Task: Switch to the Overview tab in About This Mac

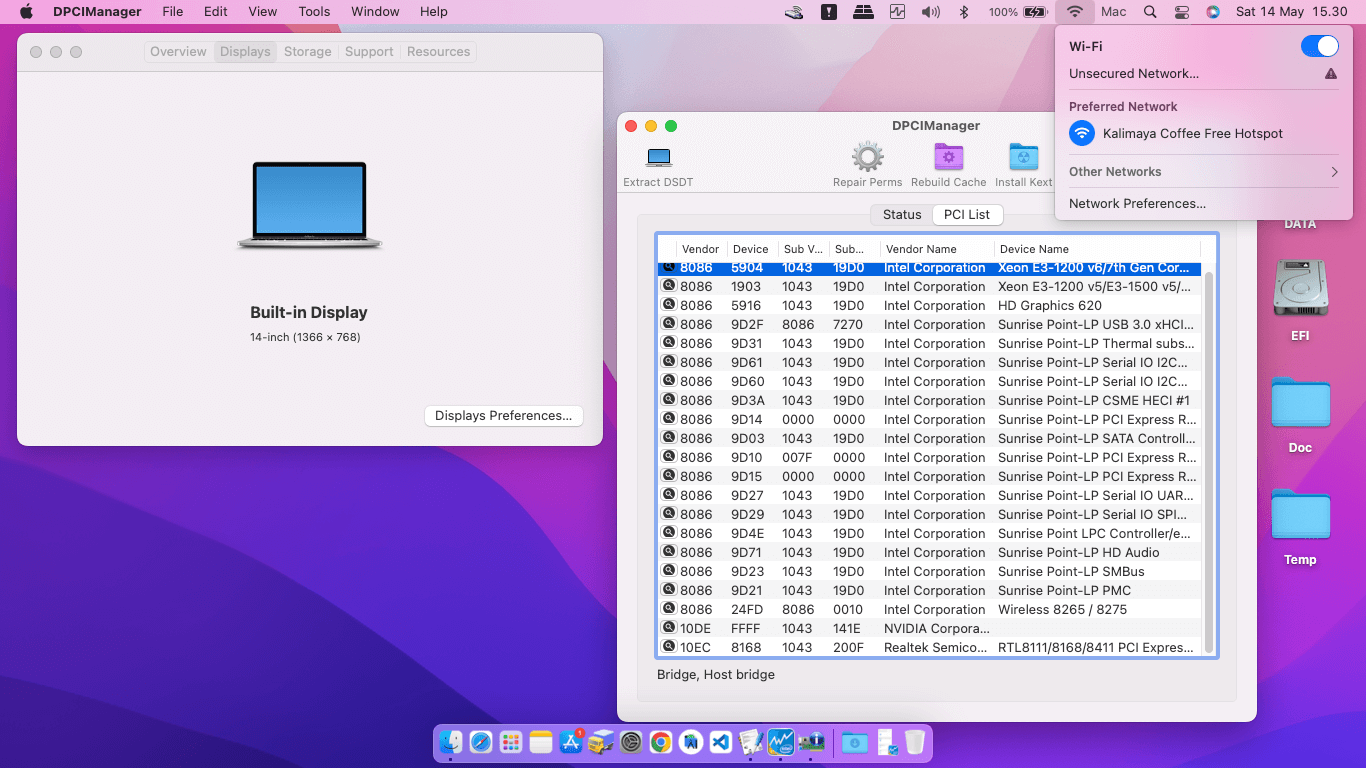Action: click(178, 52)
